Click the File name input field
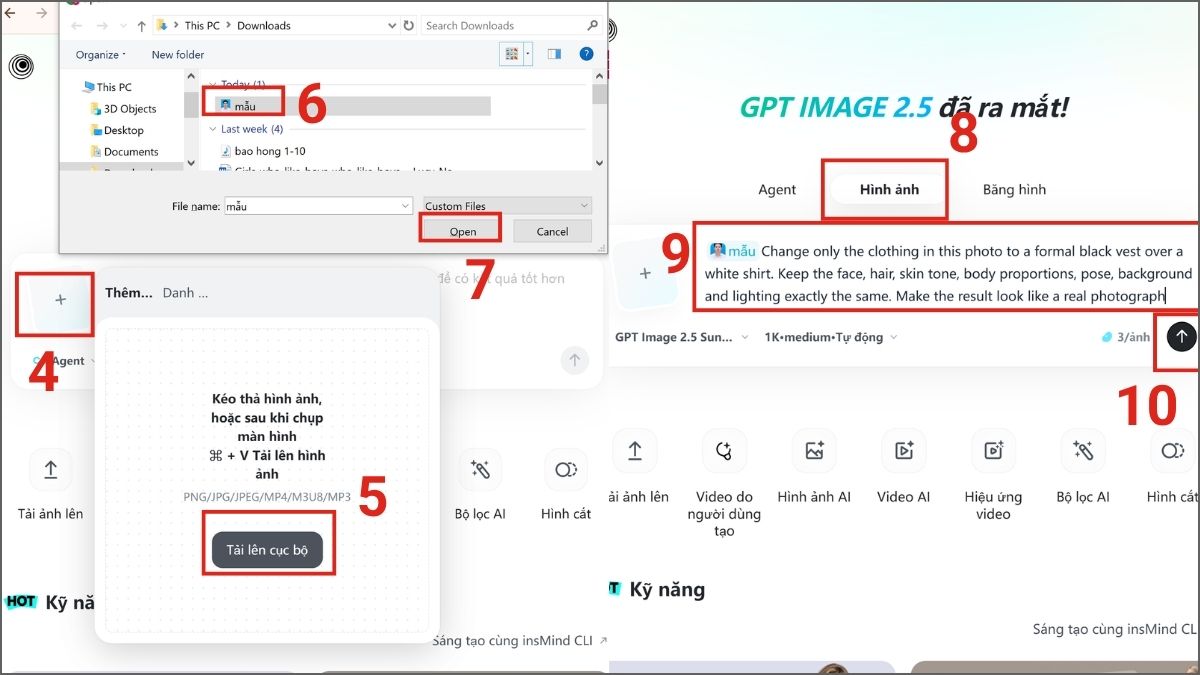This screenshot has width=1200, height=675. coord(310,206)
